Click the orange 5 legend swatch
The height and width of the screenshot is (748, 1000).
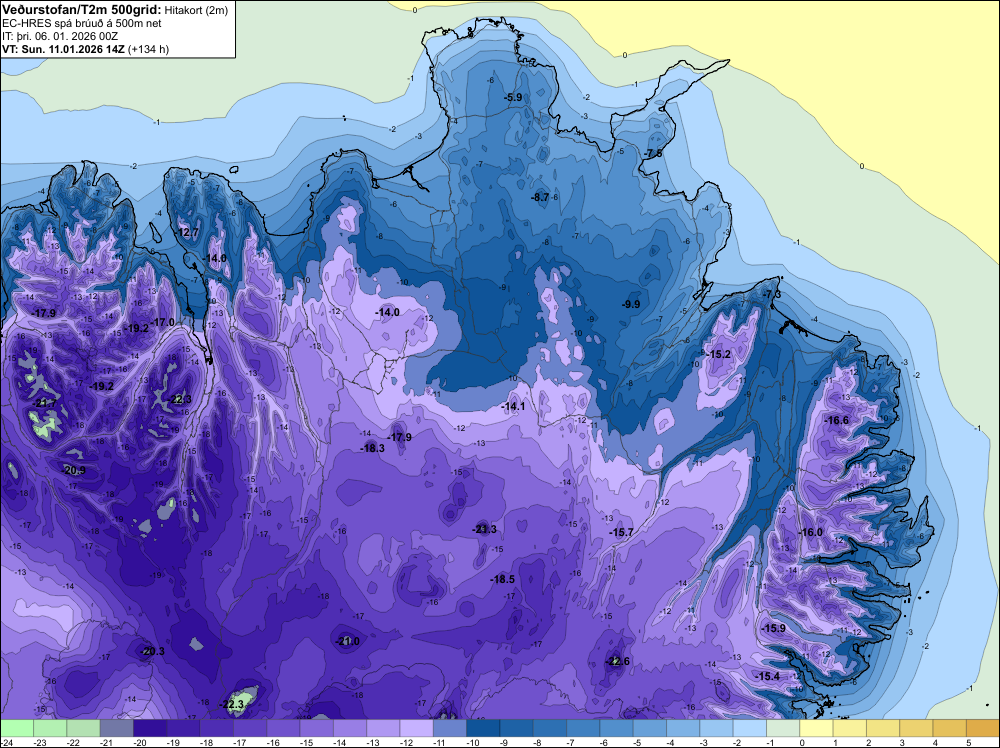click(x=983, y=728)
